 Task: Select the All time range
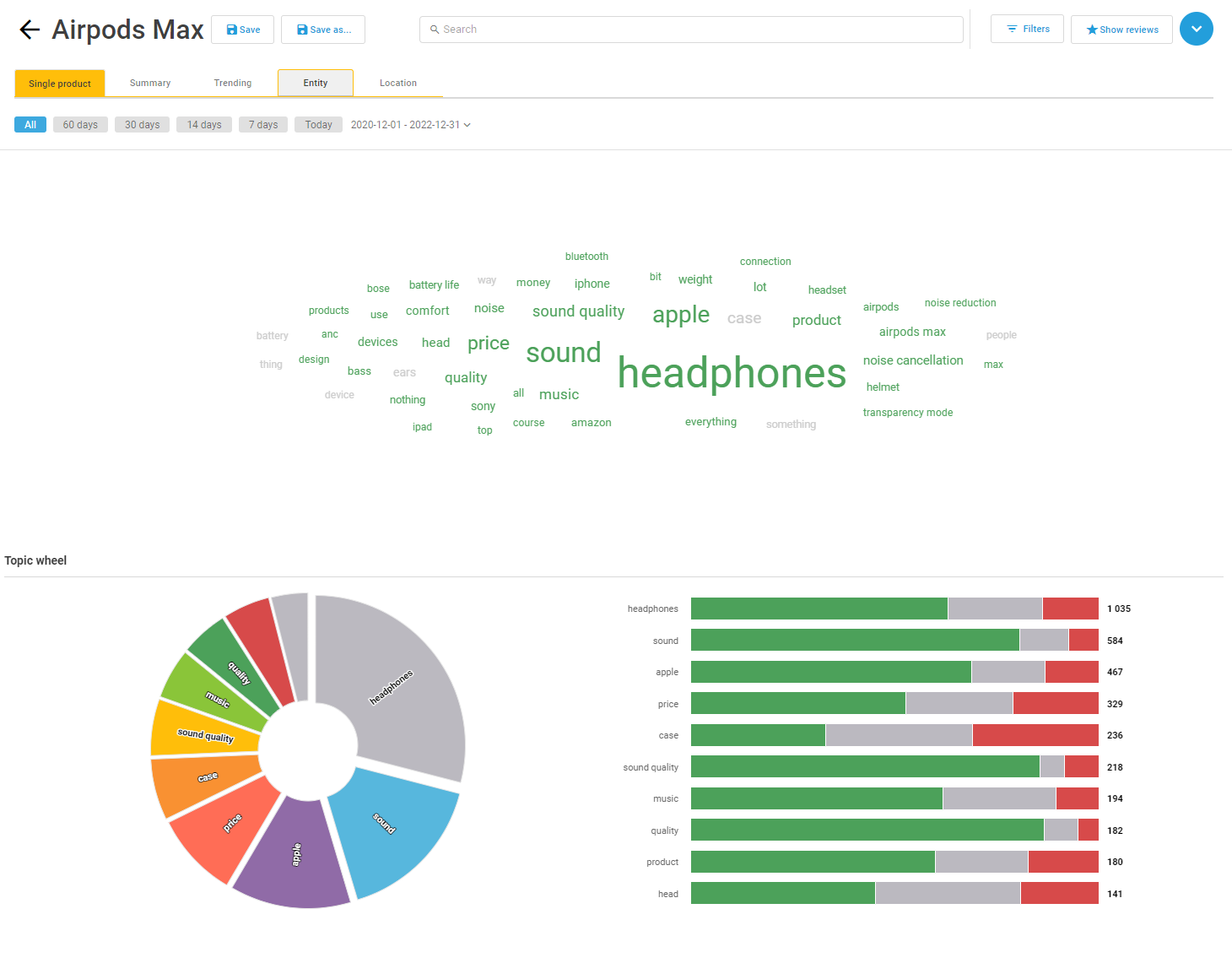[x=30, y=125]
